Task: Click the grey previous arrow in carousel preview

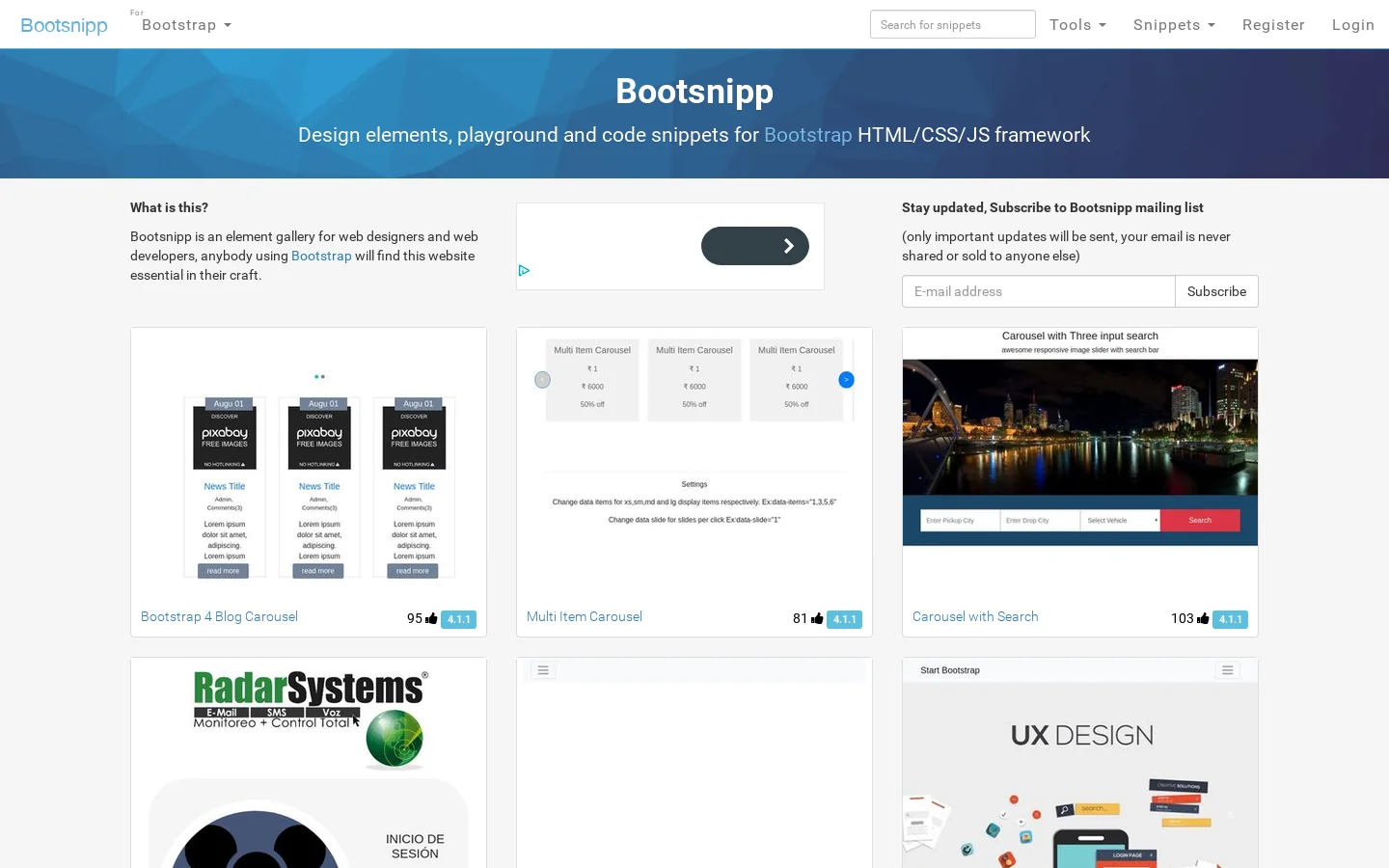Action: pos(542,380)
